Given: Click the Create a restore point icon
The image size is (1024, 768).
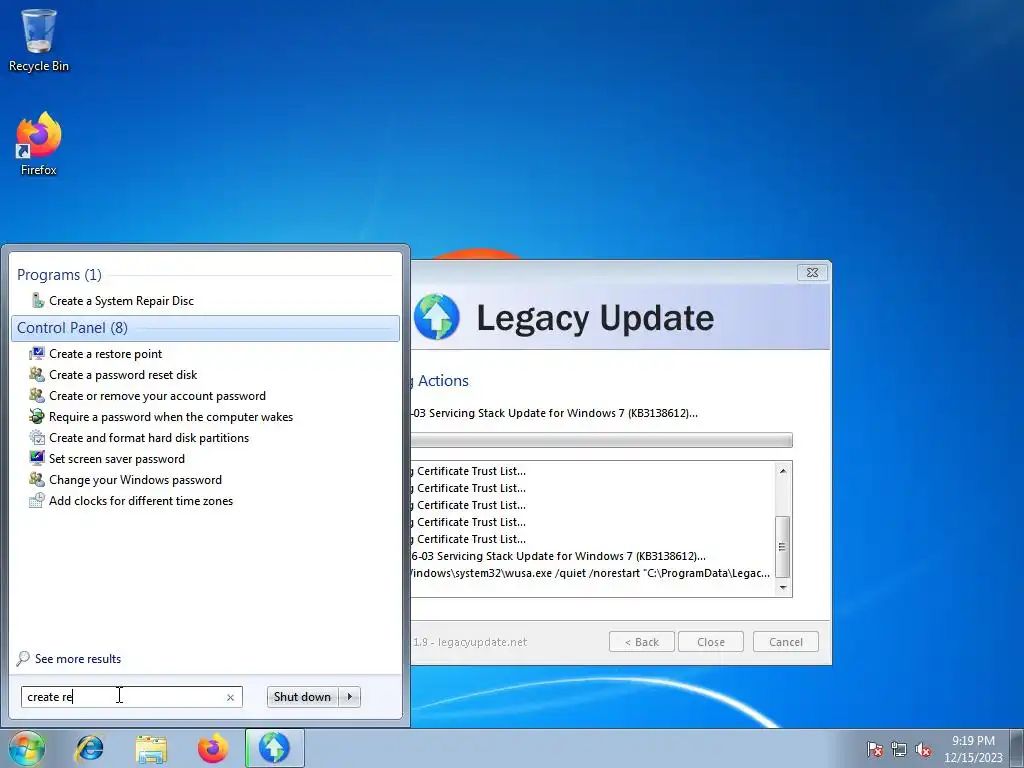Looking at the screenshot, I should [x=37, y=353].
